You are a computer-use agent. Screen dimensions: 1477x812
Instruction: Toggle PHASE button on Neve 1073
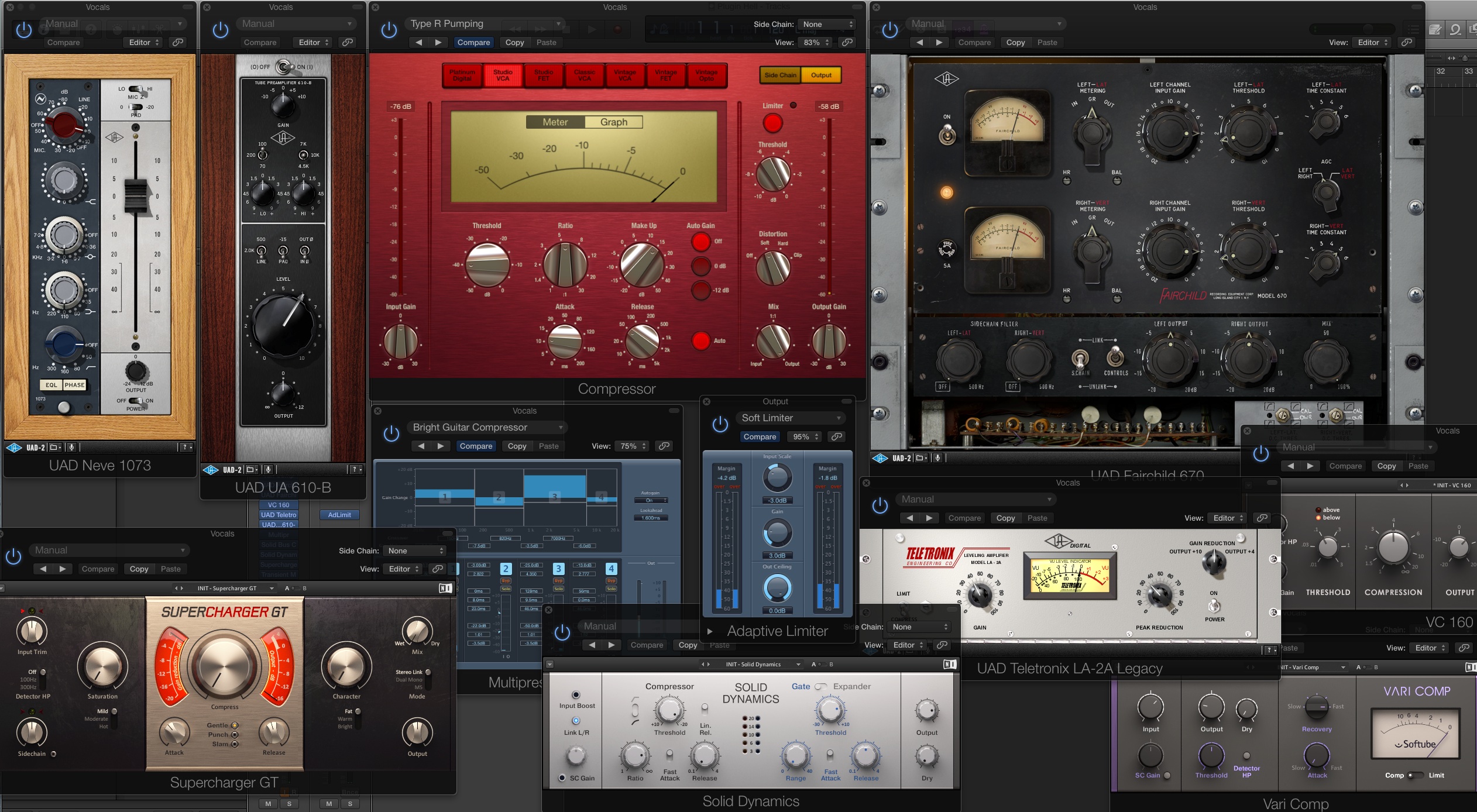point(74,385)
